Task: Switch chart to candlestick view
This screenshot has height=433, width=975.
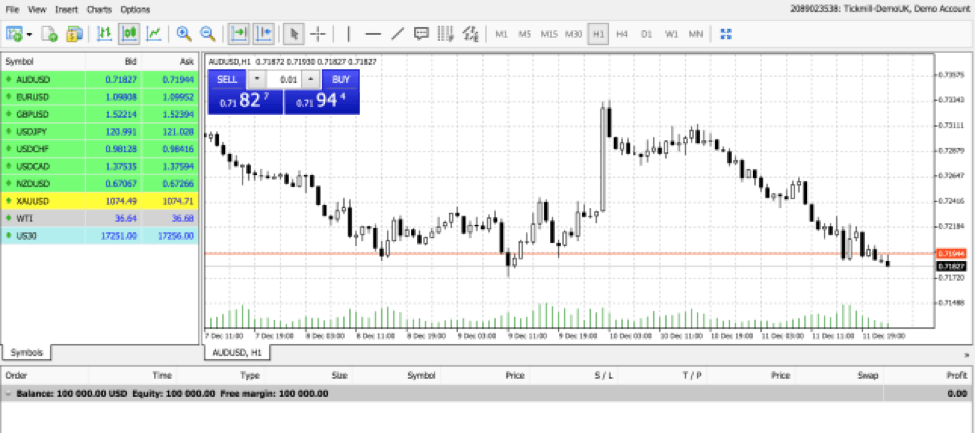Action: coord(129,34)
